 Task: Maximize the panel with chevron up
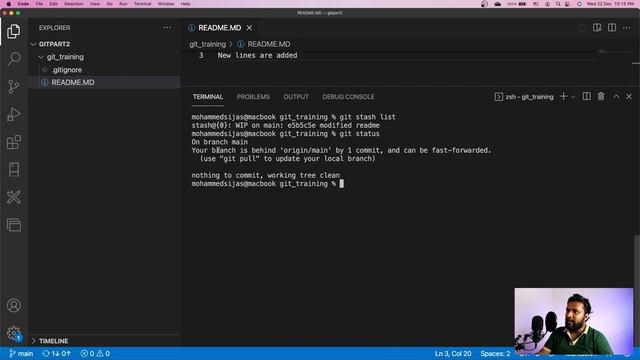(616, 96)
